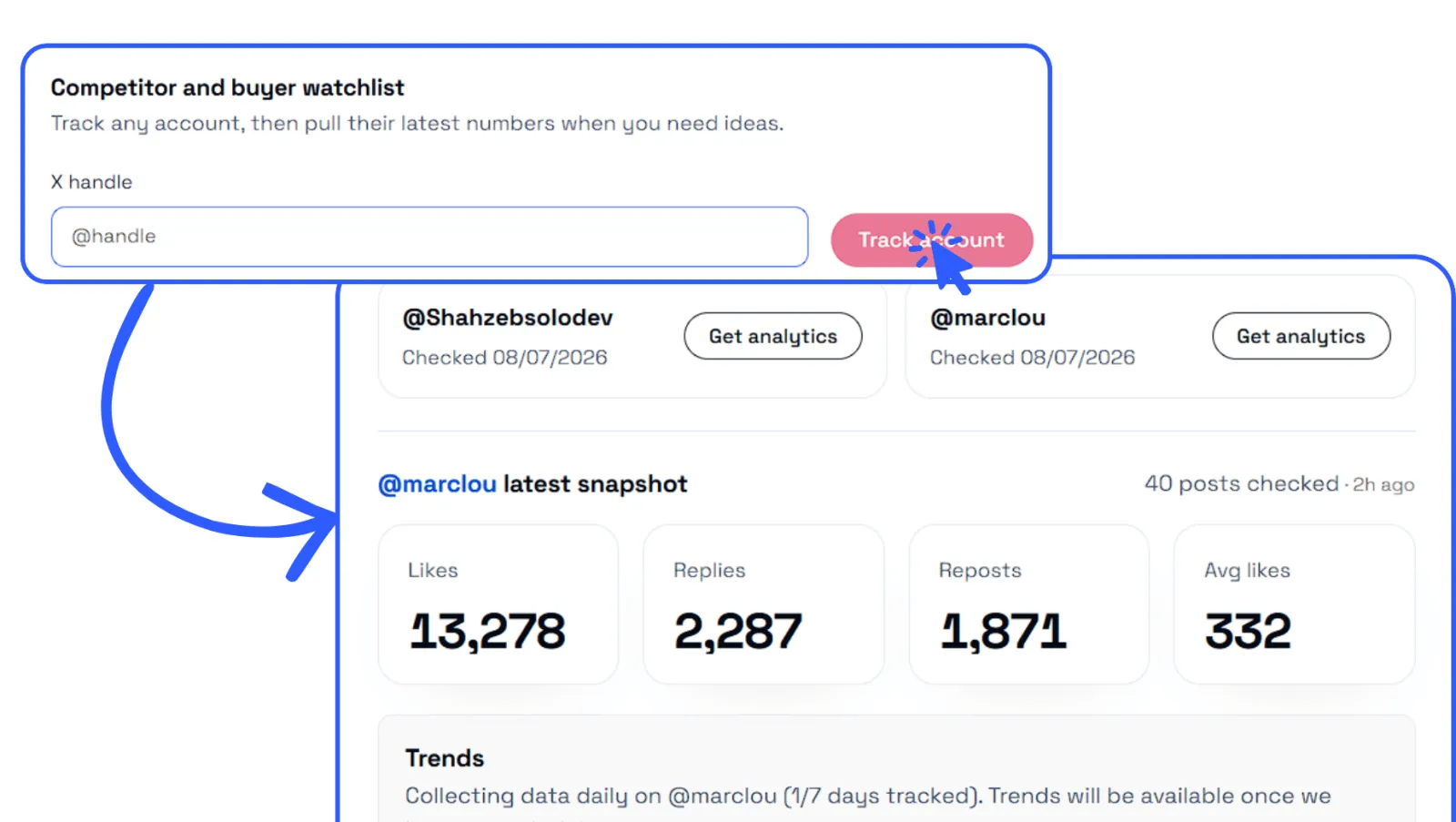Screen dimensions: 1456x822
Task: Select the @marclou account card
Action: pyautogui.click(x=1160, y=339)
